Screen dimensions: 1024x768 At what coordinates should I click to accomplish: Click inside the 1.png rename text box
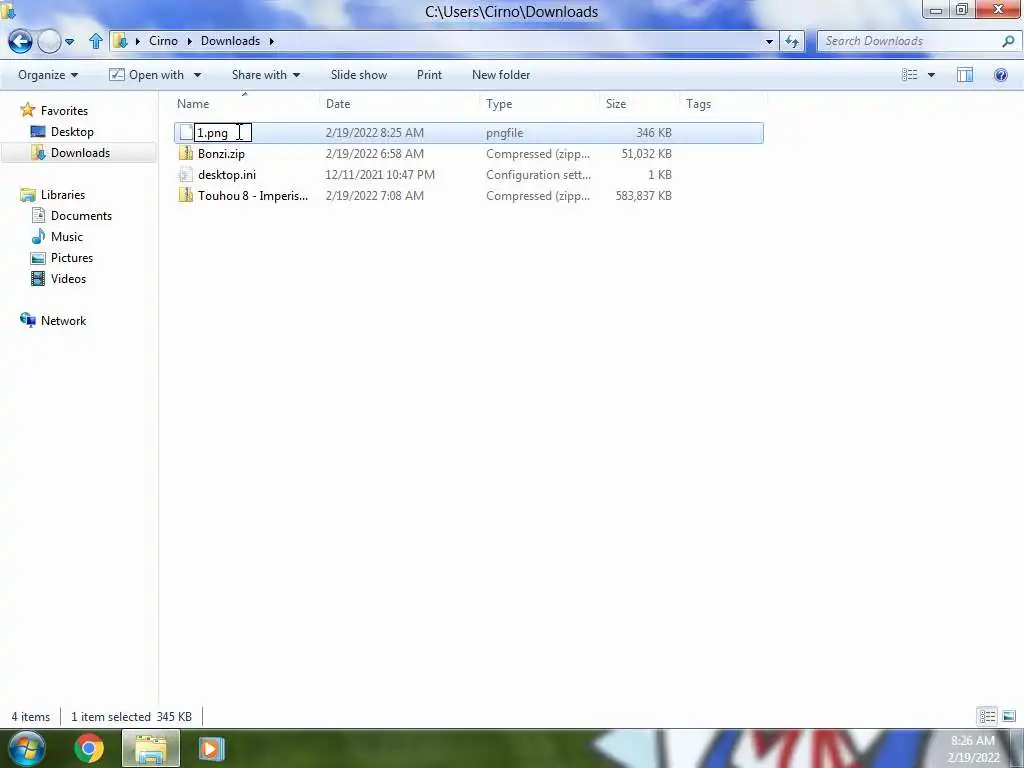[x=223, y=133]
